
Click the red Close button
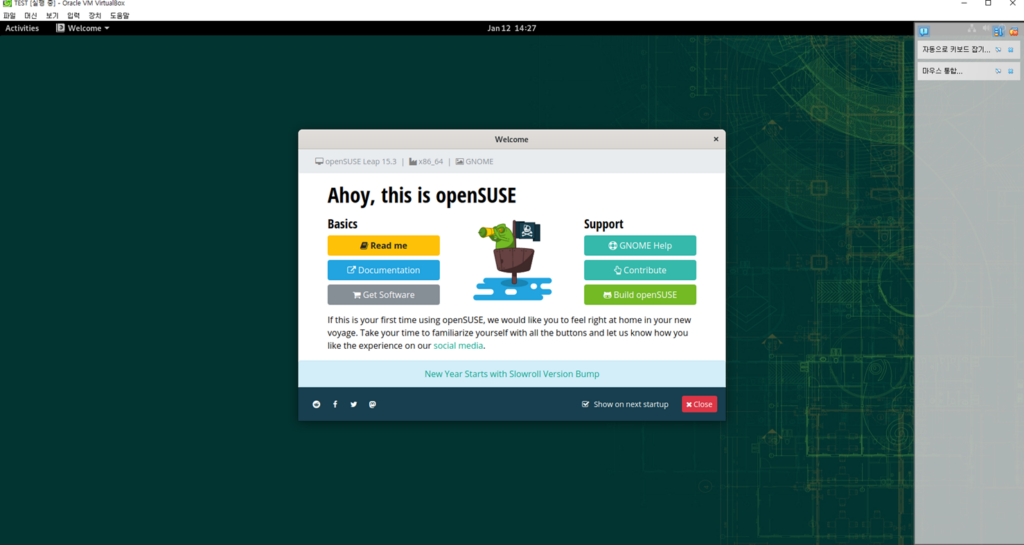click(x=699, y=405)
